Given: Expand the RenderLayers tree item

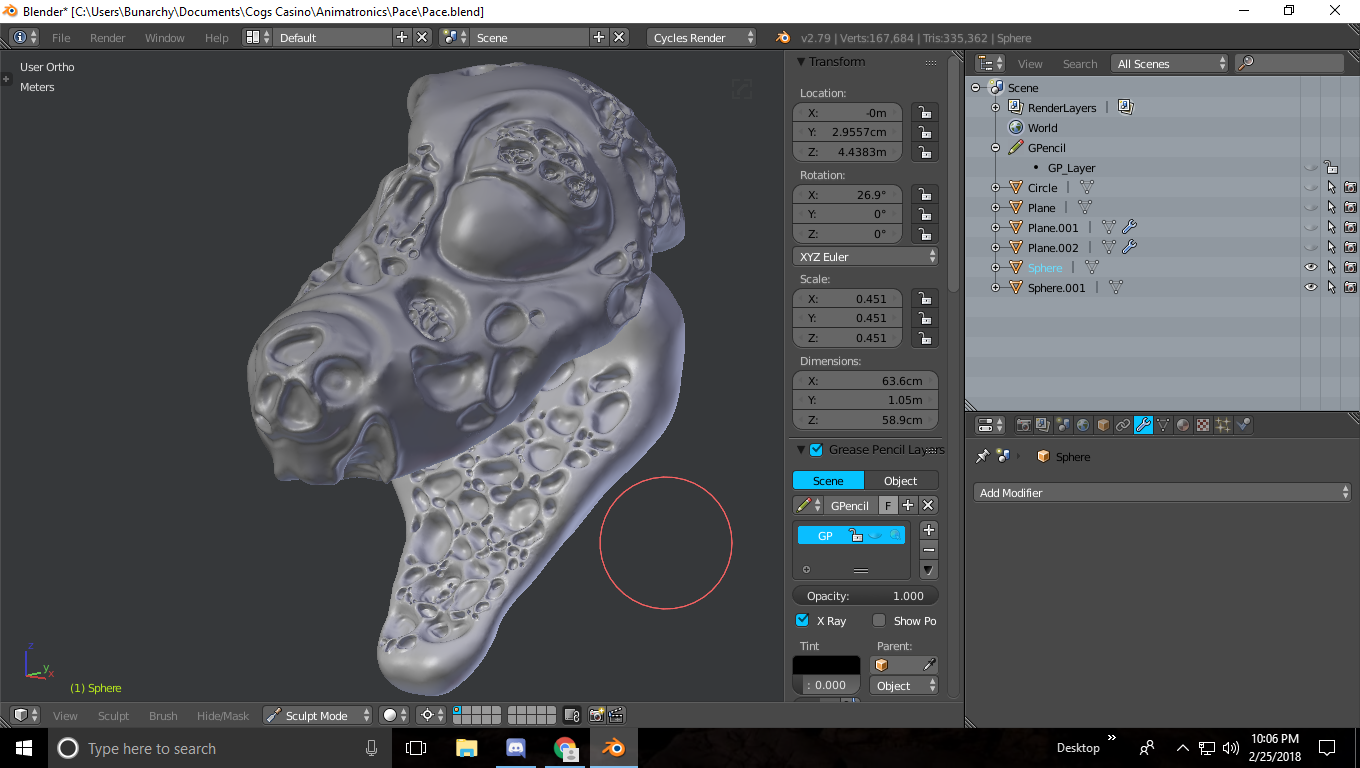Looking at the screenshot, I should coord(995,107).
